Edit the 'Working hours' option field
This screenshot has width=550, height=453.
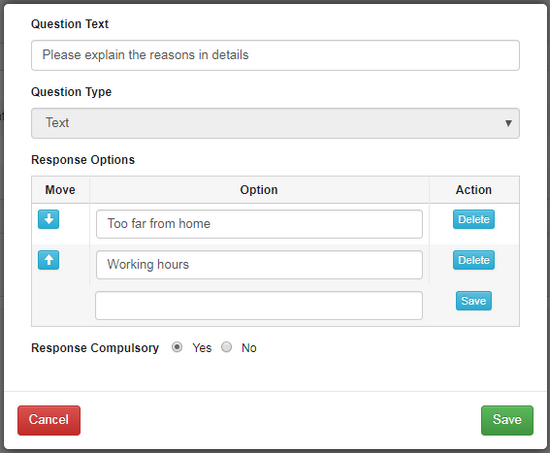259,265
